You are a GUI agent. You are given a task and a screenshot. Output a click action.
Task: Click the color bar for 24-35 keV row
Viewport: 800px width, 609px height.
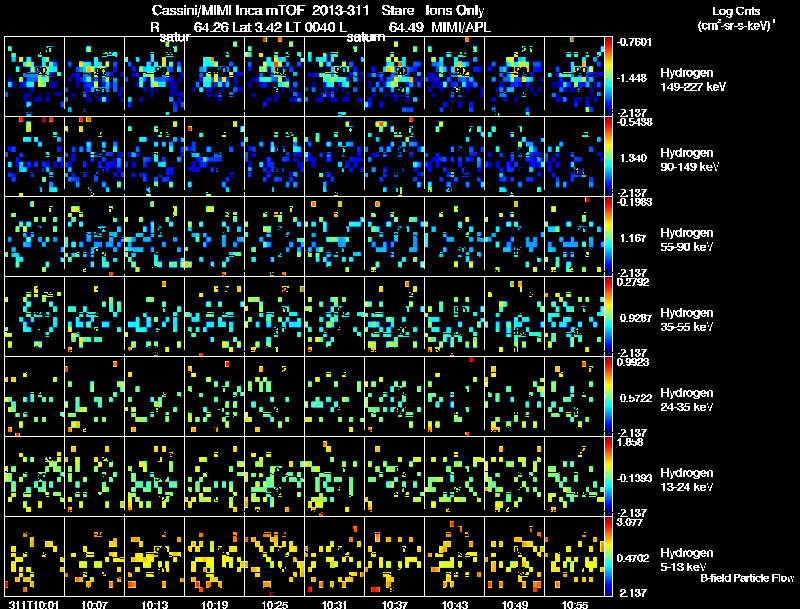click(608, 396)
